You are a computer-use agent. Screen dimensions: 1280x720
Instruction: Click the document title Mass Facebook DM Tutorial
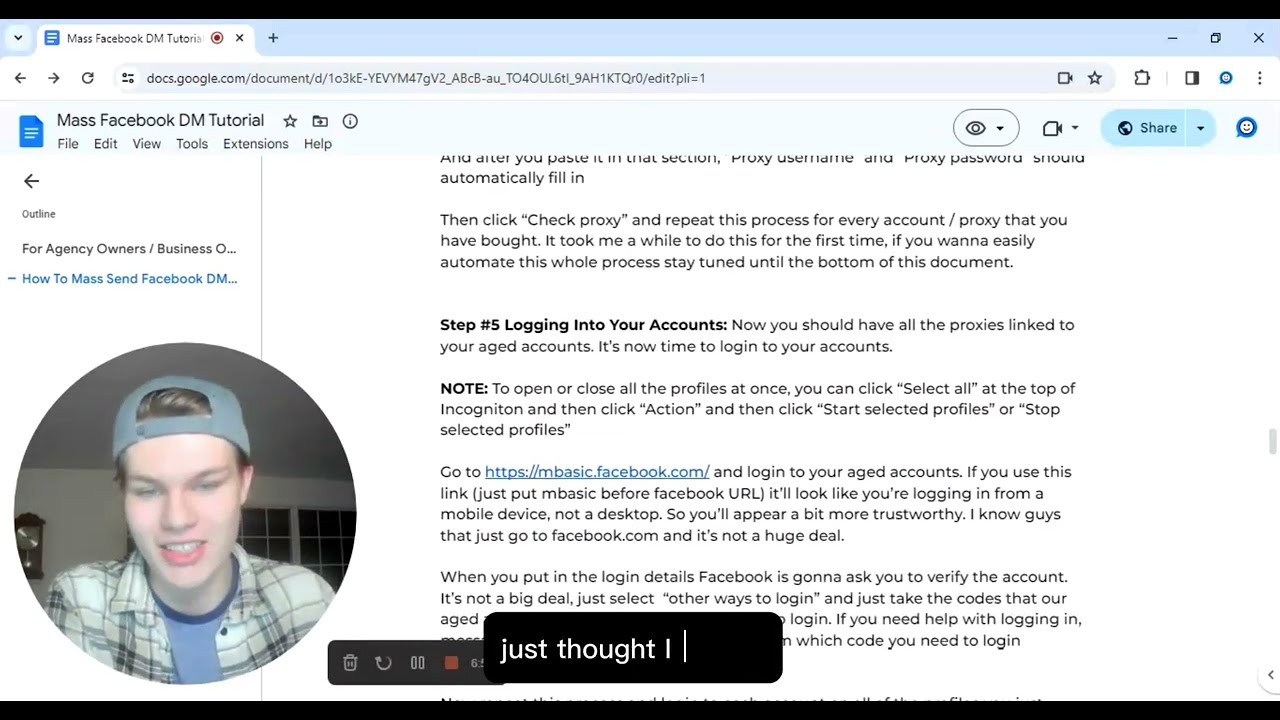point(160,121)
